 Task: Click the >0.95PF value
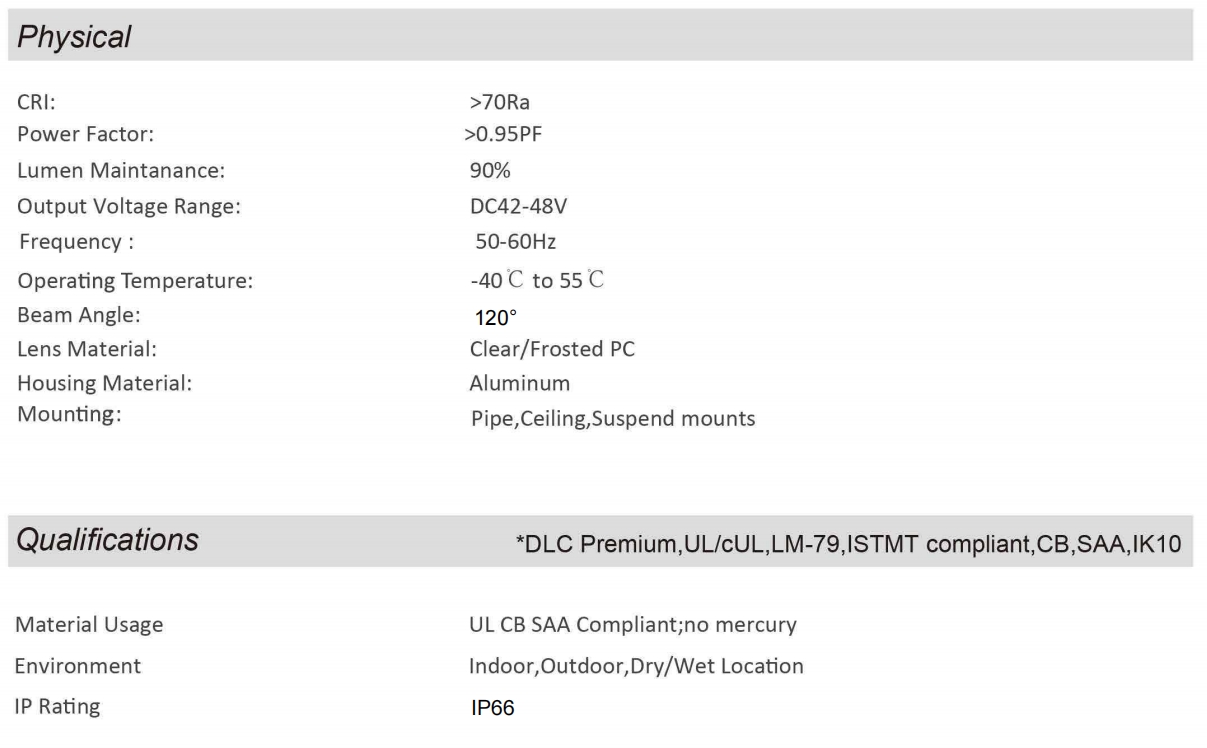502,134
